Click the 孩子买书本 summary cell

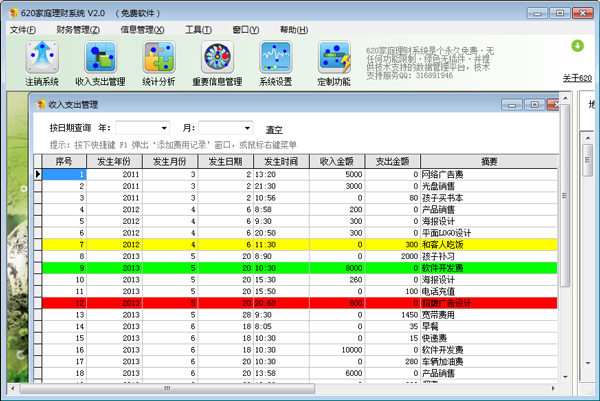[489, 198]
